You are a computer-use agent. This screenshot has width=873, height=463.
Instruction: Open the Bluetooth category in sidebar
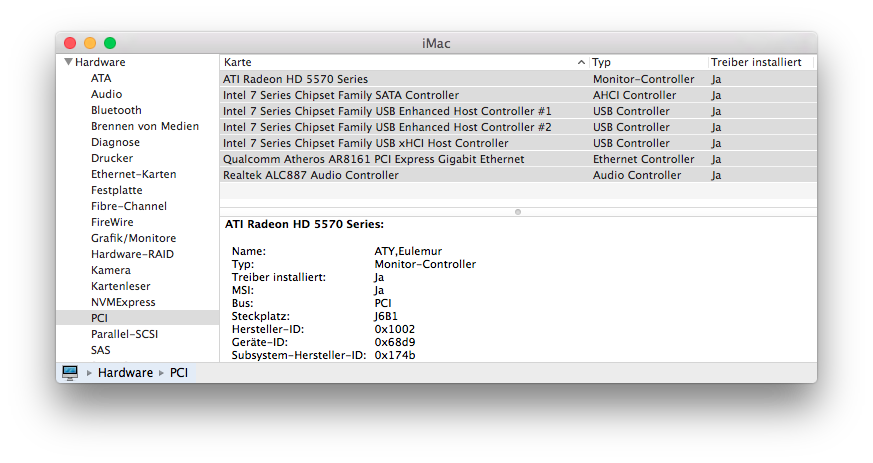click(x=116, y=110)
